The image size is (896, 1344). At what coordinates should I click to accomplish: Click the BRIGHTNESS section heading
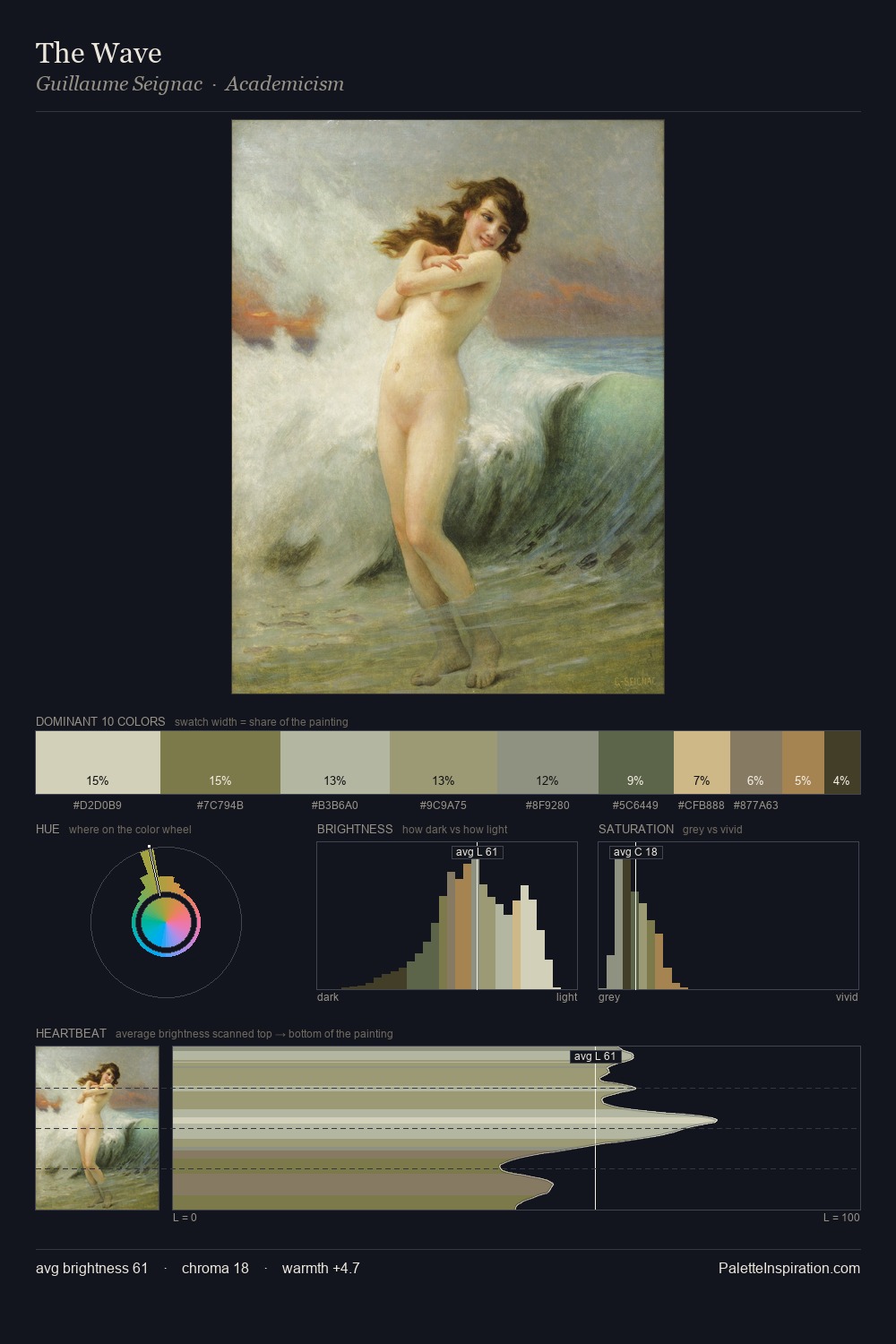(355, 829)
